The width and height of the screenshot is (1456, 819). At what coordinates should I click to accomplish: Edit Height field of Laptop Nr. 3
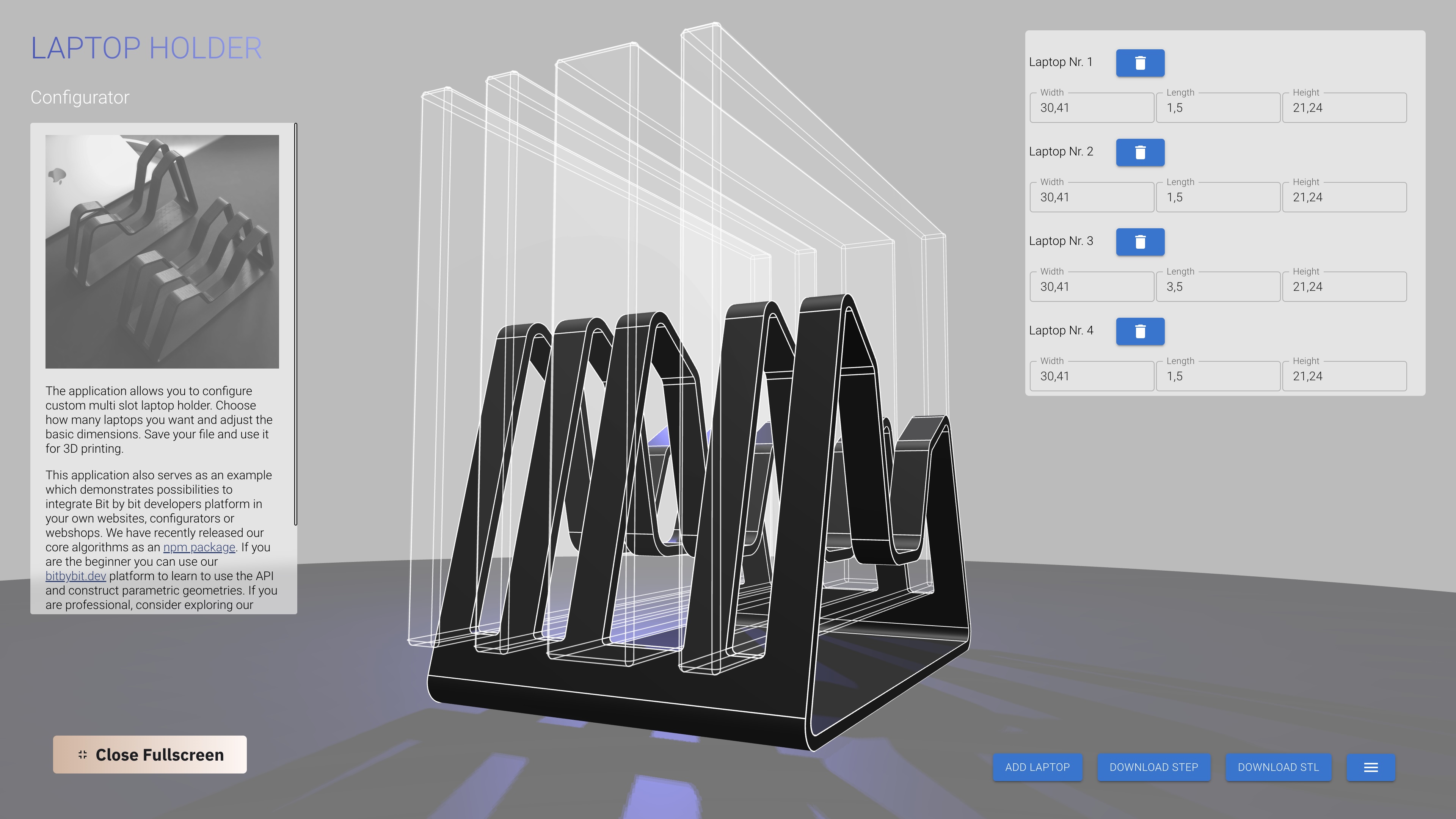tap(1344, 287)
